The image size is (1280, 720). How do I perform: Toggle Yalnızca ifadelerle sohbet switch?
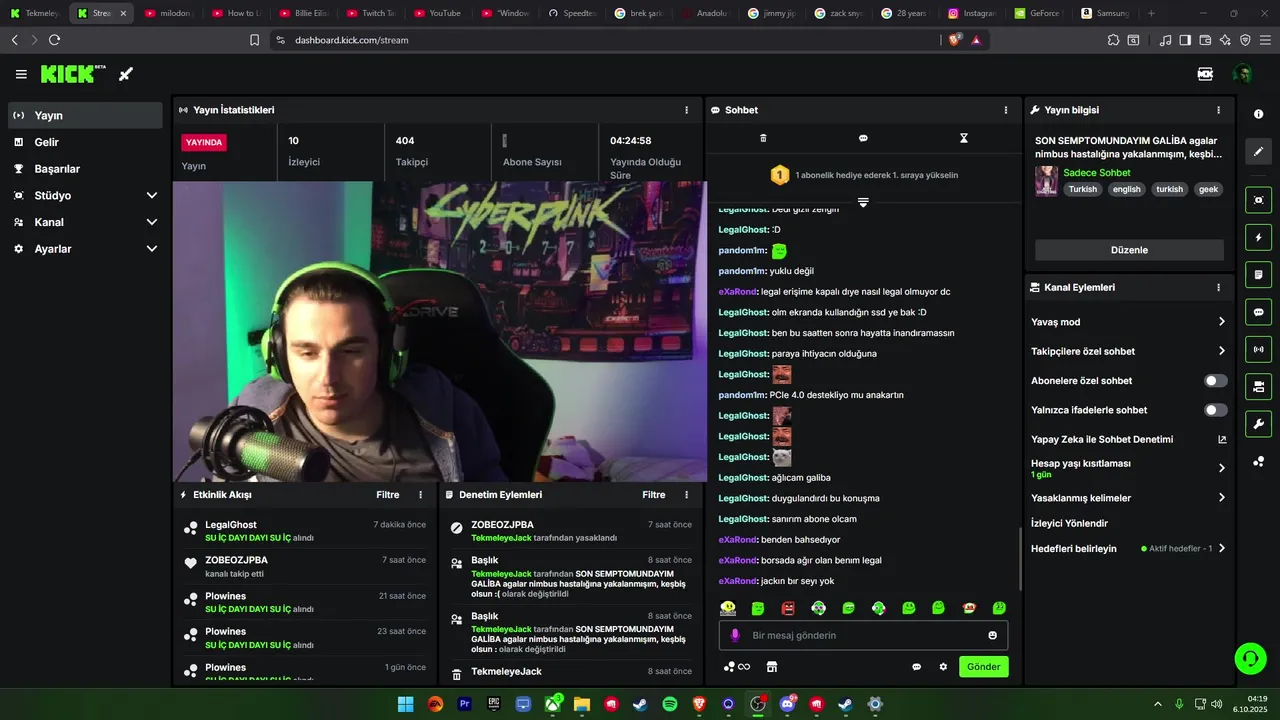click(x=1216, y=410)
